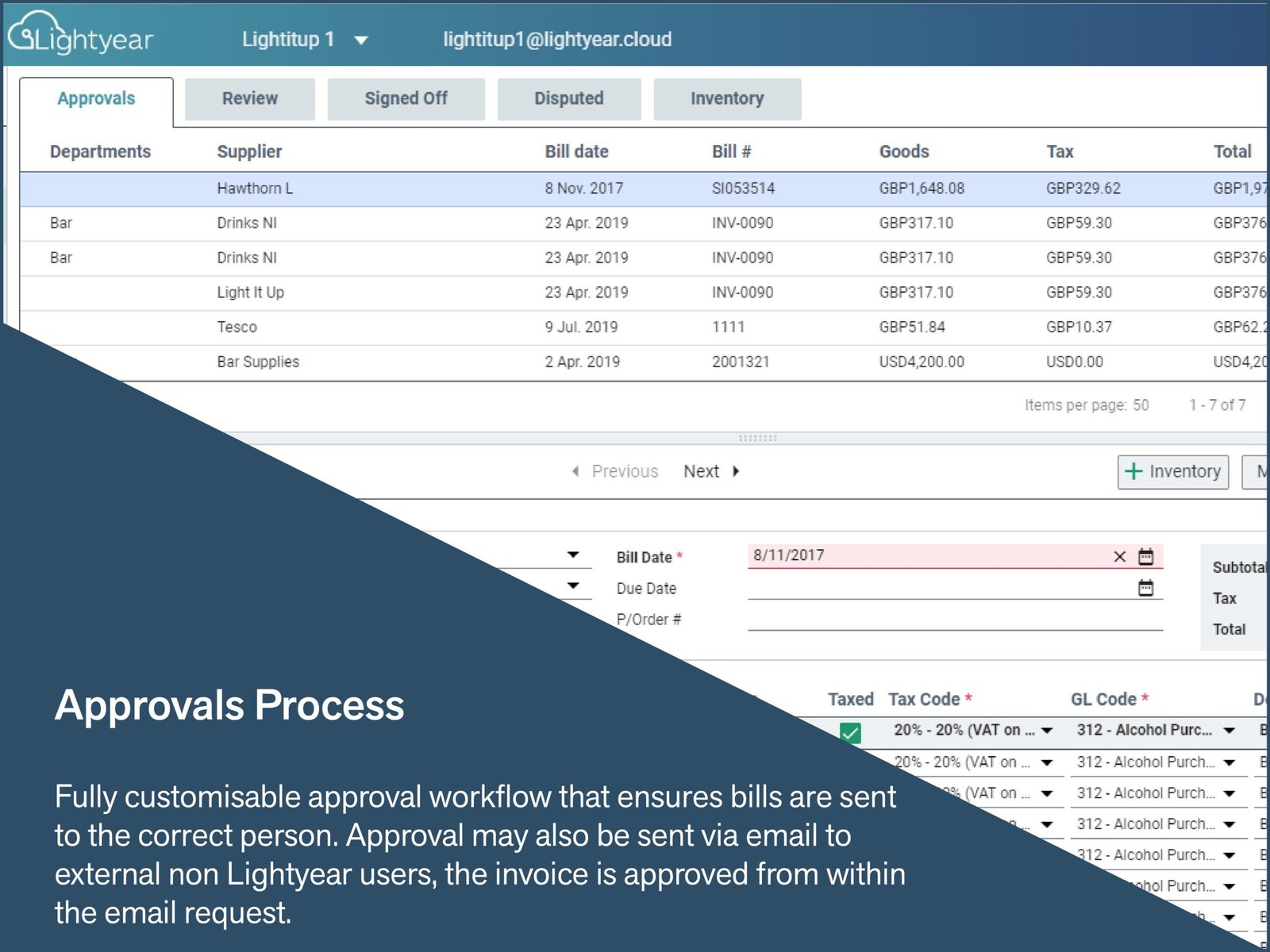Open second row's GL Code dropdown arrow
This screenshot has height=952, width=1270.
pos(1230,762)
